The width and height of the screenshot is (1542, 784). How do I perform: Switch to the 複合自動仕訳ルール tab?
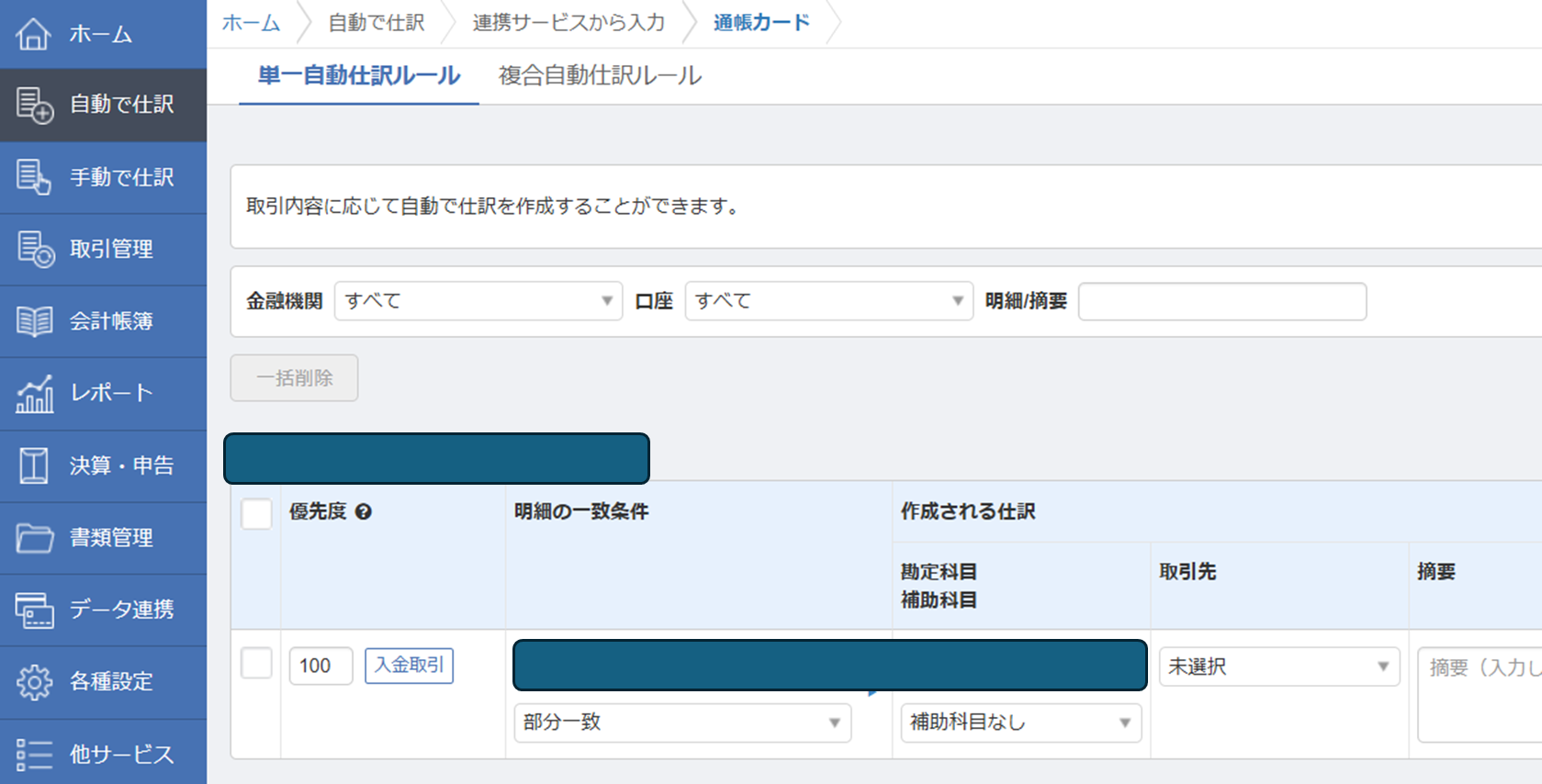tap(600, 75)
